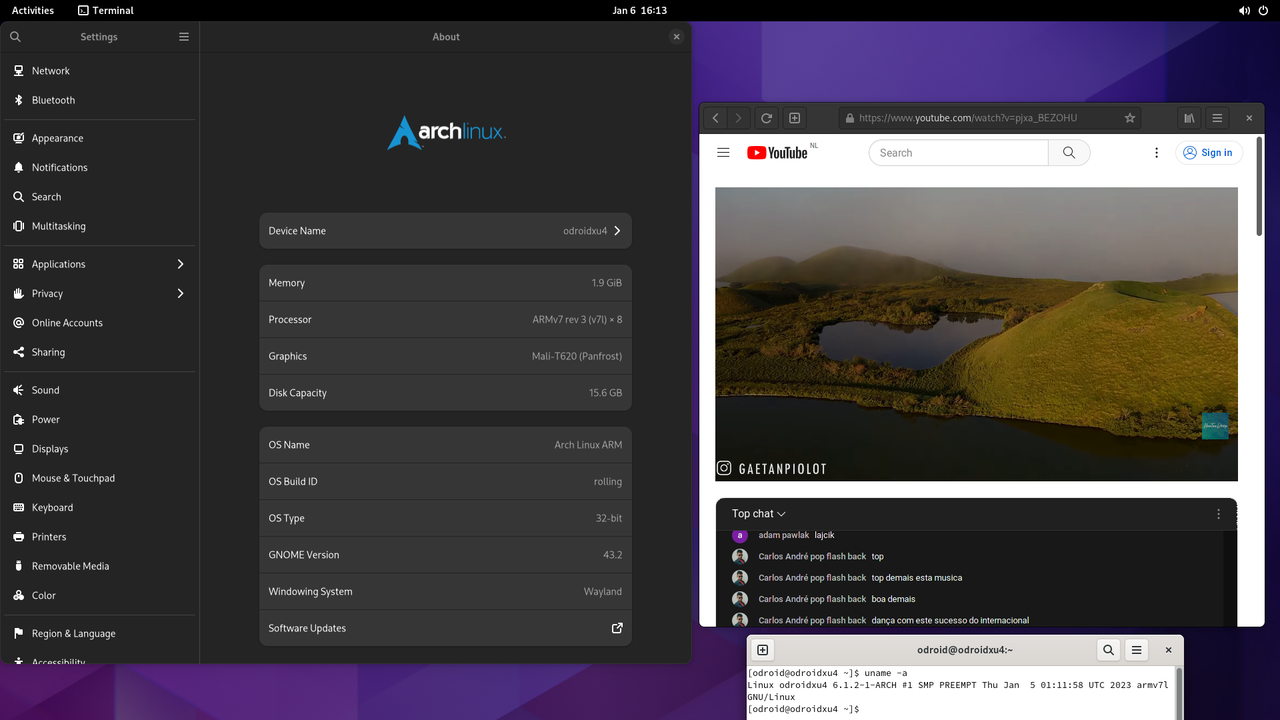Click the Processor value ARMv7 rev 3
This screenshot has width=1280, height=720.
[577, 320]
